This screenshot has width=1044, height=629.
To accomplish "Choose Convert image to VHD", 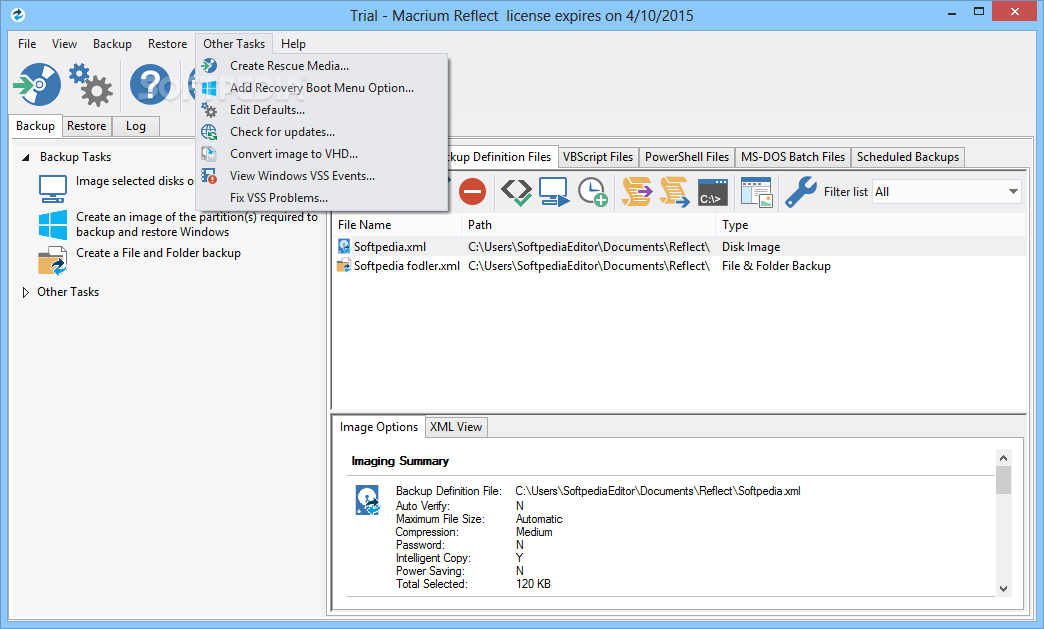I will (x=322, y=154).
